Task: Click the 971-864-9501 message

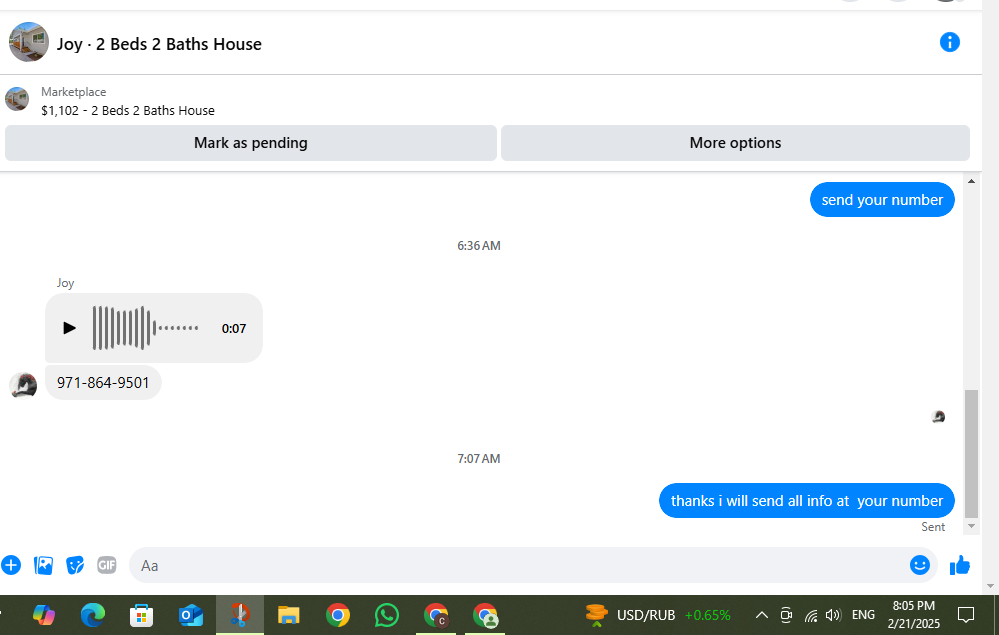Action: [103, 383]
